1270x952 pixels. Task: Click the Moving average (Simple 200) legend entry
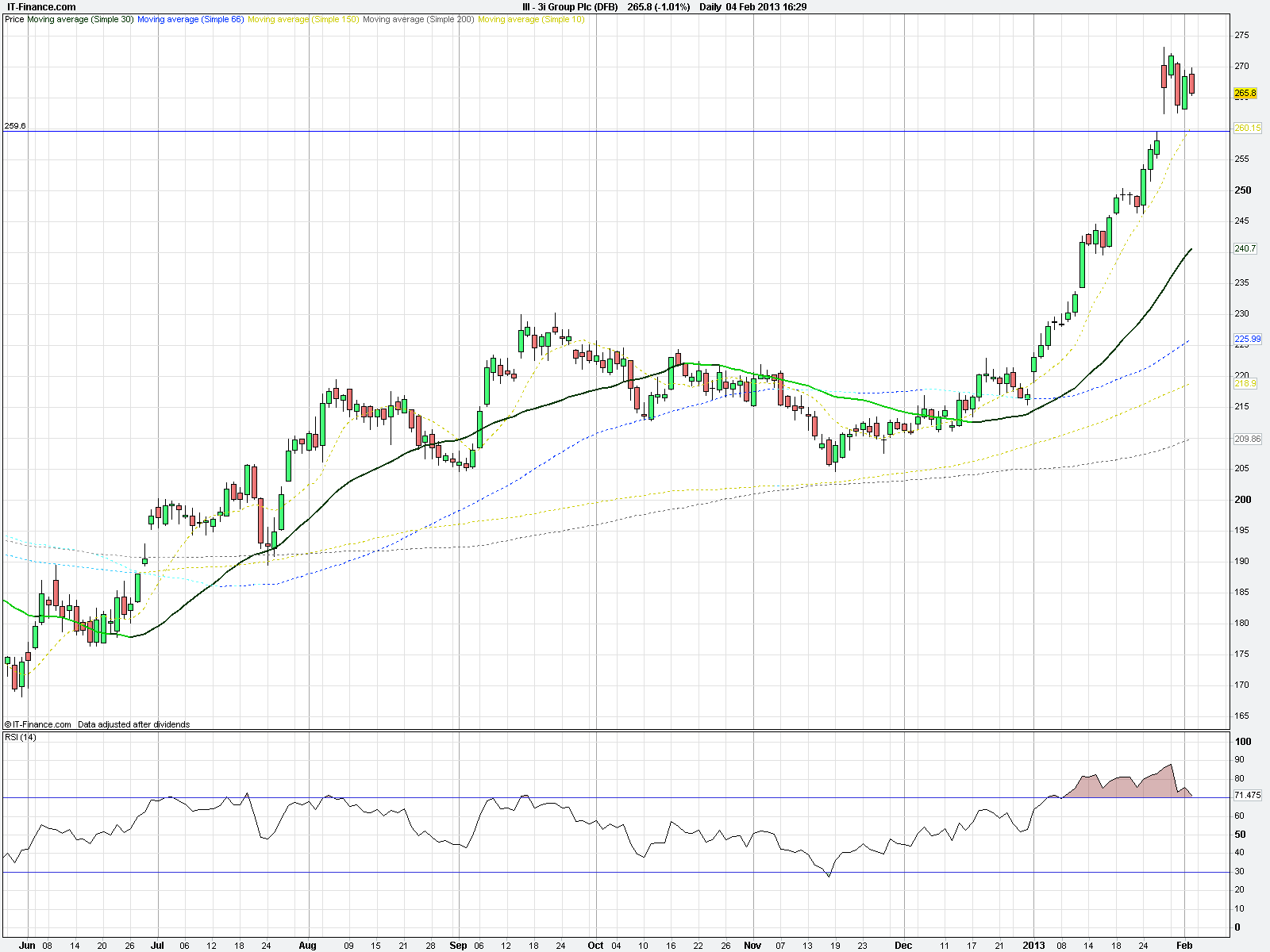click(418, 19)
